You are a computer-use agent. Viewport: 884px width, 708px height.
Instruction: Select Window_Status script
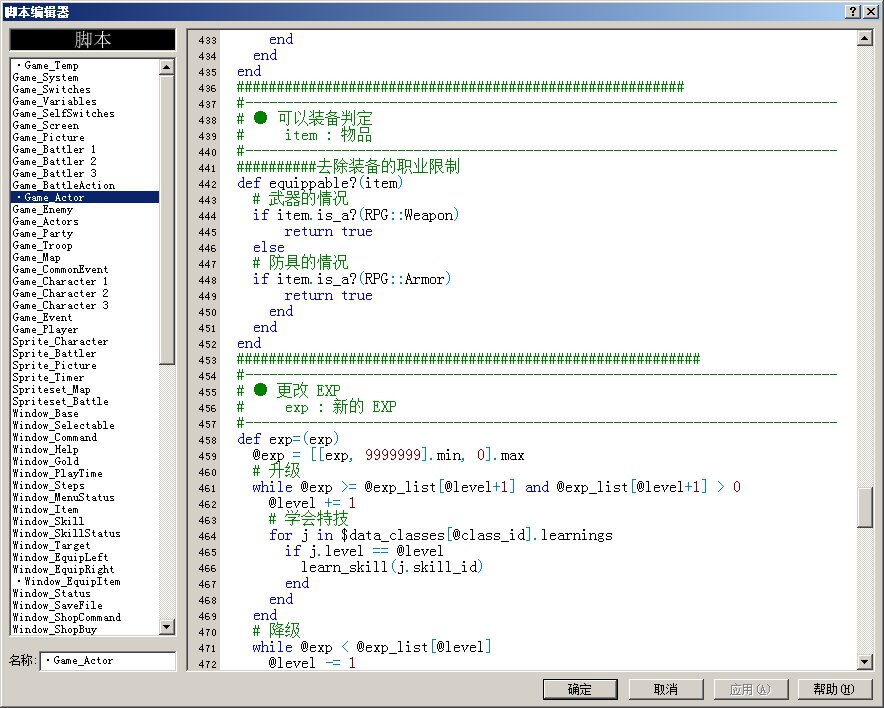pyautogui.click(x=85, y=593)
